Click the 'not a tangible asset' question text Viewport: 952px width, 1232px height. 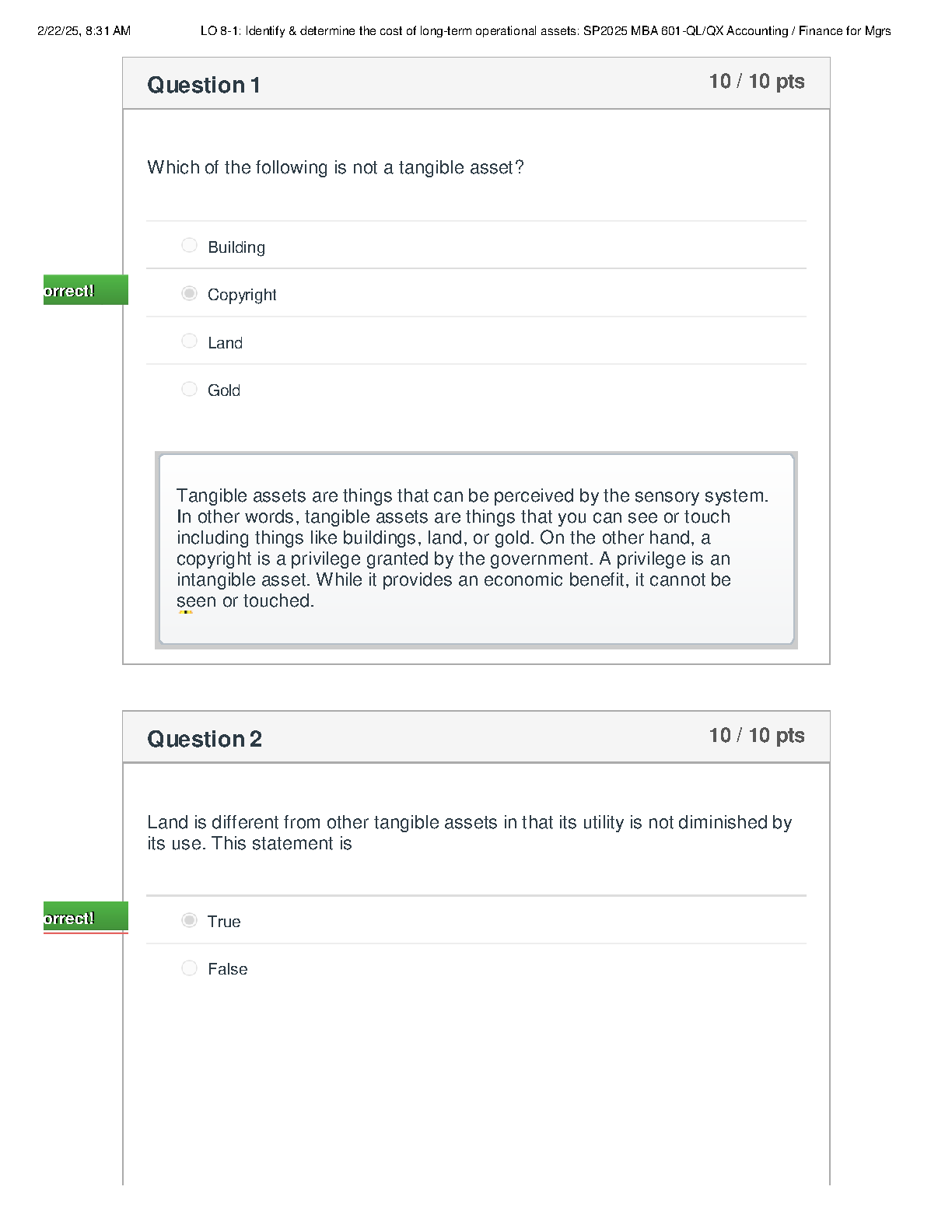(336, 168)
